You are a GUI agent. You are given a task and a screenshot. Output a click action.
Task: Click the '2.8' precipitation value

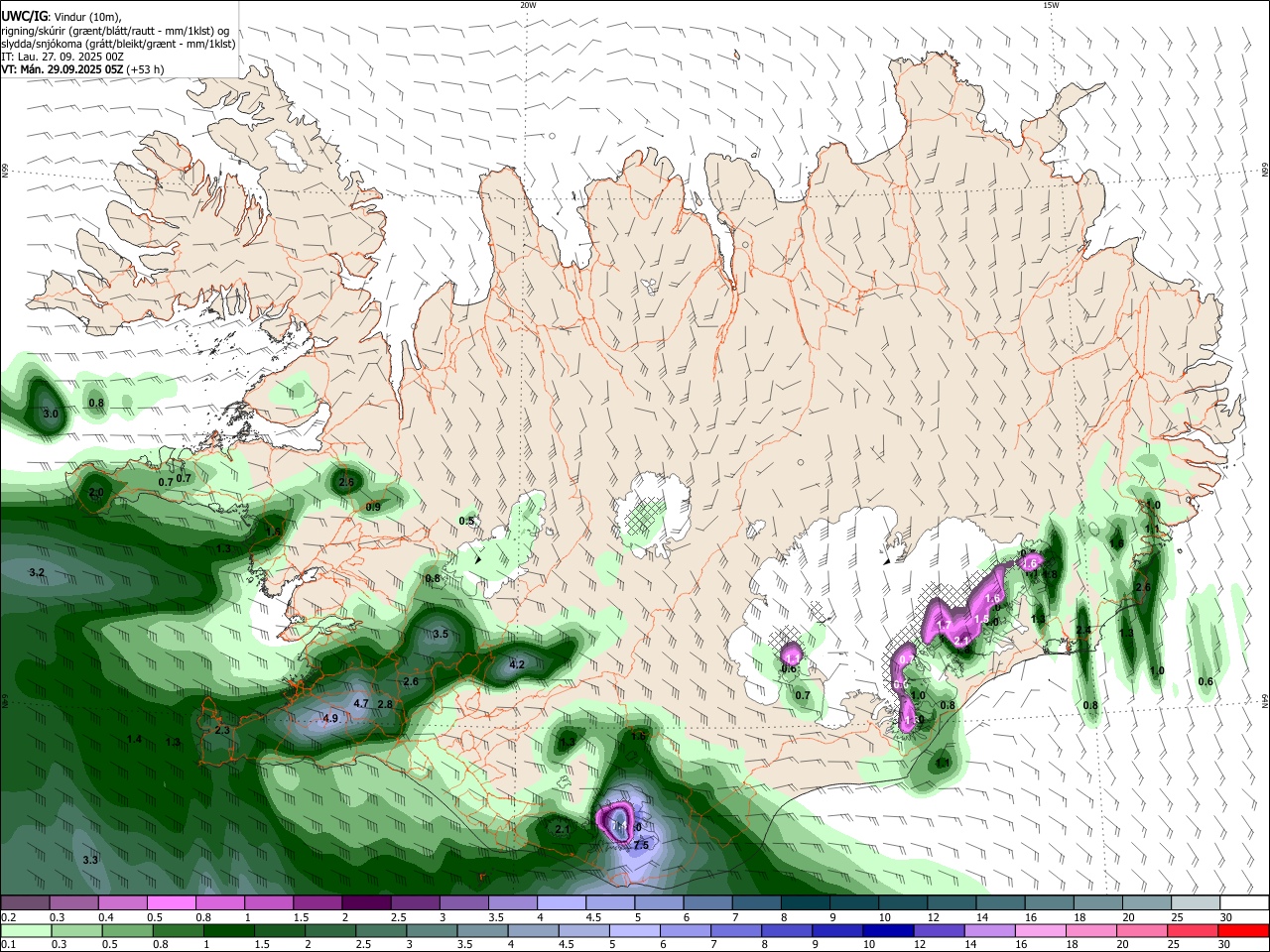(x=385, y=705)
